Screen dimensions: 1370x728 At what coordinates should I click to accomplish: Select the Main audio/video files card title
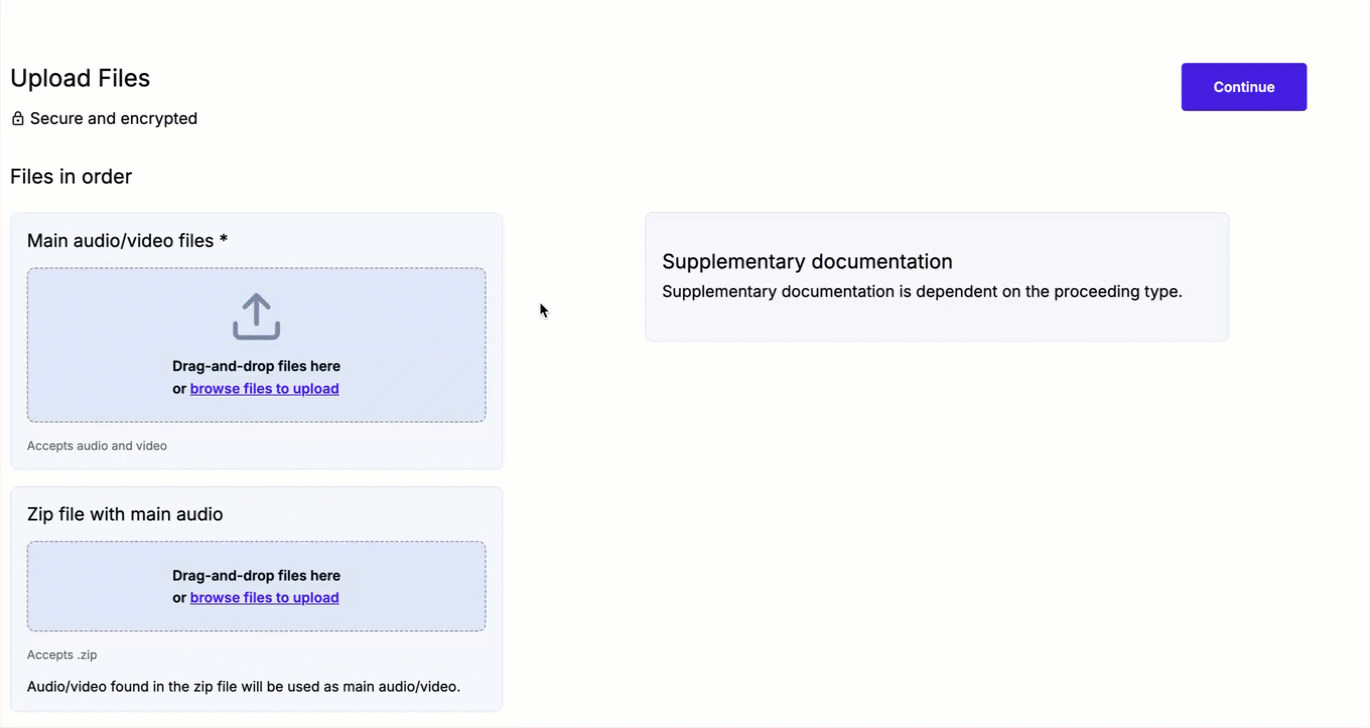tap(127, 241)
